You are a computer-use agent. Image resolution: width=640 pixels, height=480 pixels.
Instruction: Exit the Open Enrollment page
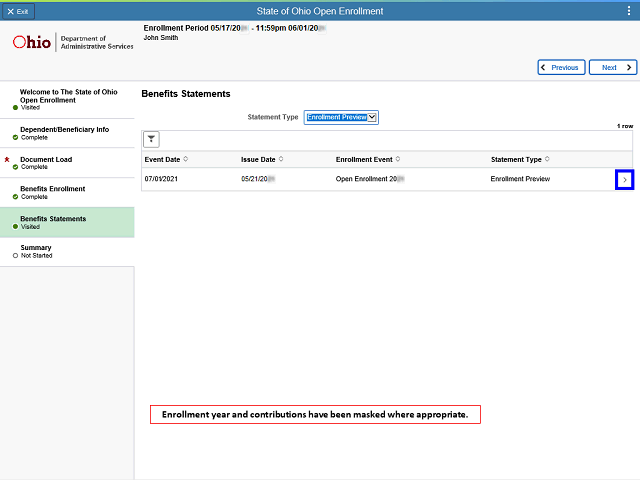pos(18,11)
